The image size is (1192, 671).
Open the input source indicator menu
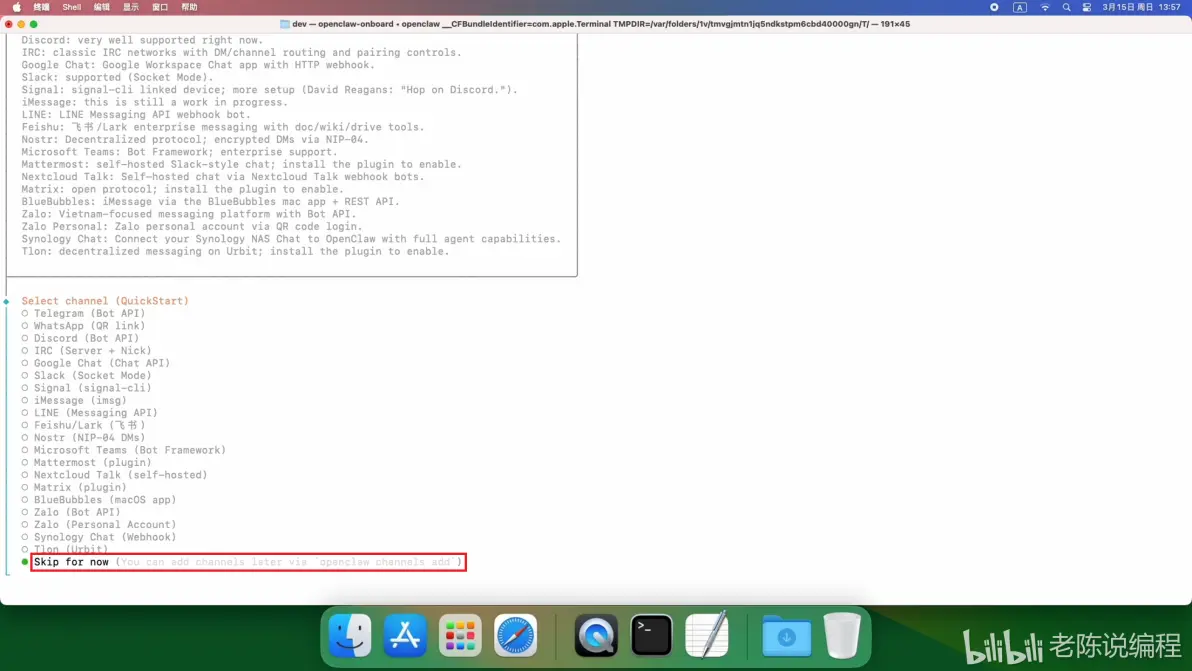pyautogui.click(x=1019, y=7)
